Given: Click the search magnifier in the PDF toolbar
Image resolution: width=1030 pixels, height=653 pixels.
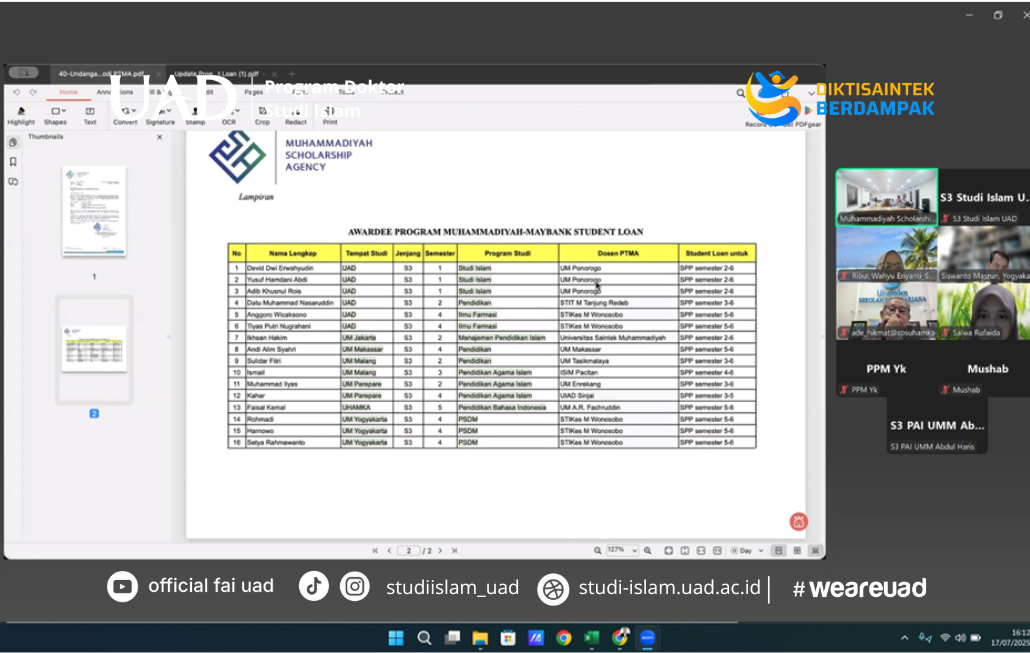Looking at the screenshot, I should [740, 93].
